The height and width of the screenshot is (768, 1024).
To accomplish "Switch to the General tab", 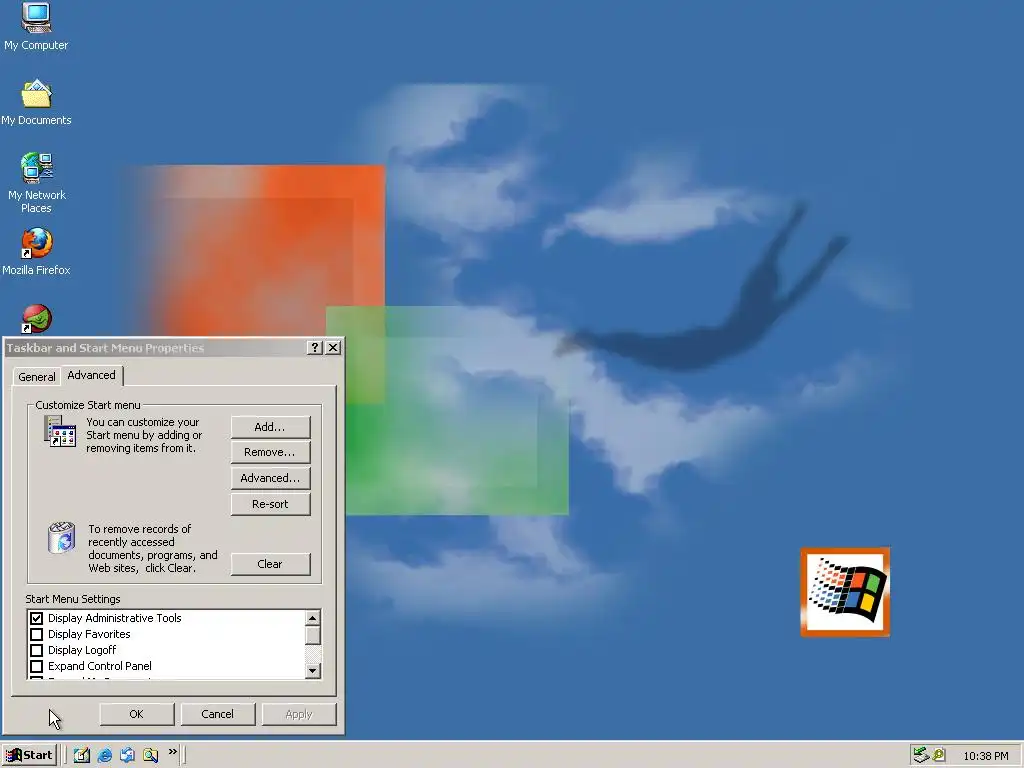I will point(37,377).
